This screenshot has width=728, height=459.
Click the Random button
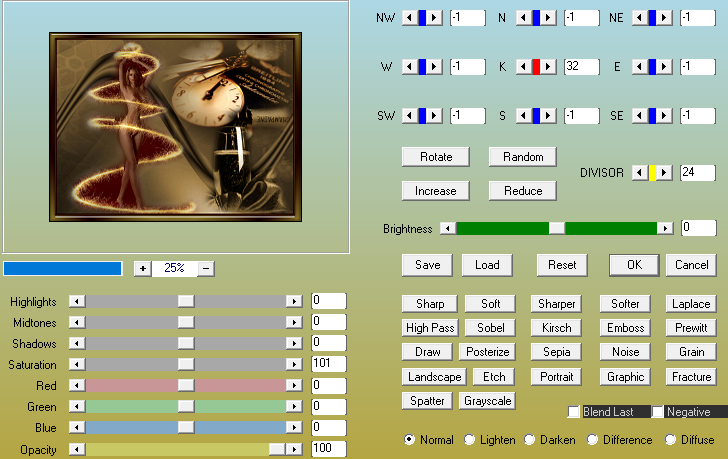coord(523,157)
